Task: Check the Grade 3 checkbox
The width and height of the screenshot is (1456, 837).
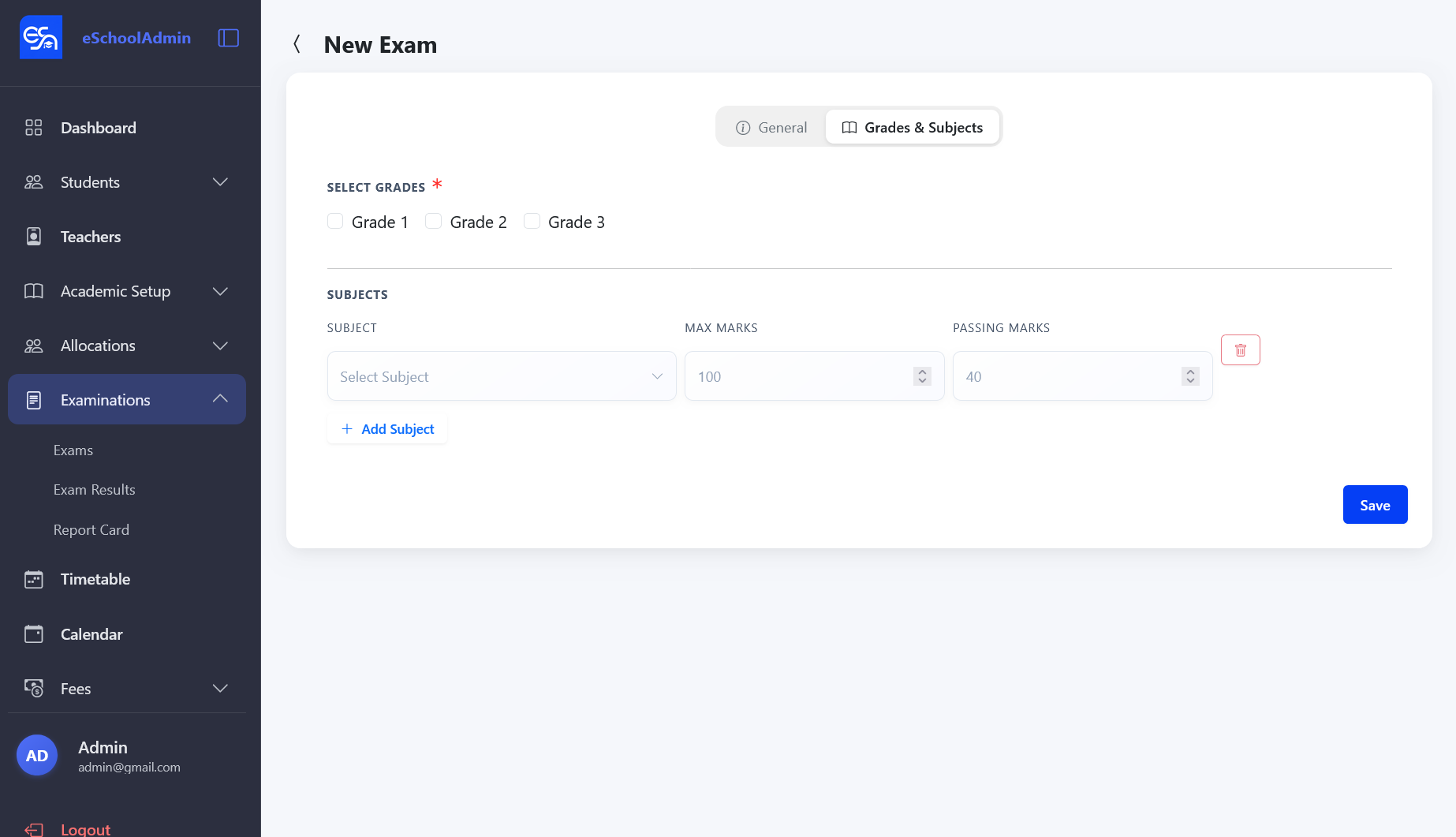Action: coord(532,222)
